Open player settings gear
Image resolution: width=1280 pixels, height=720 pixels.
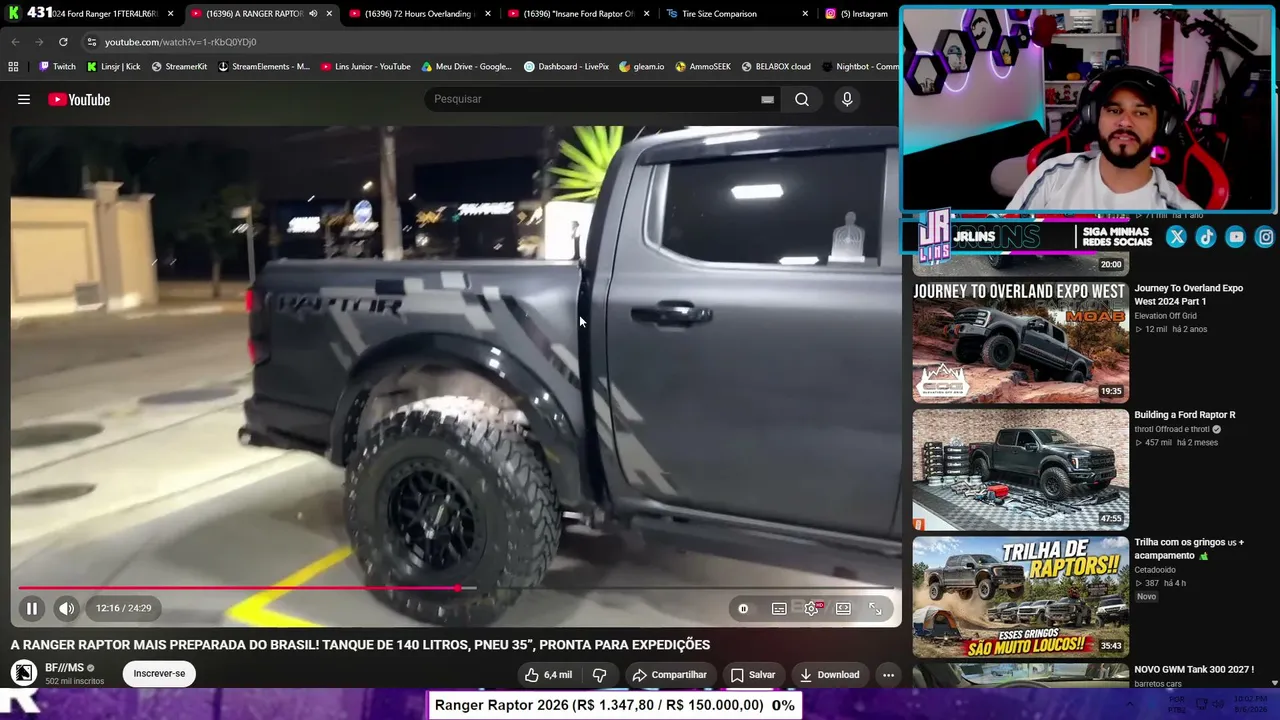(x=812, y=608)
